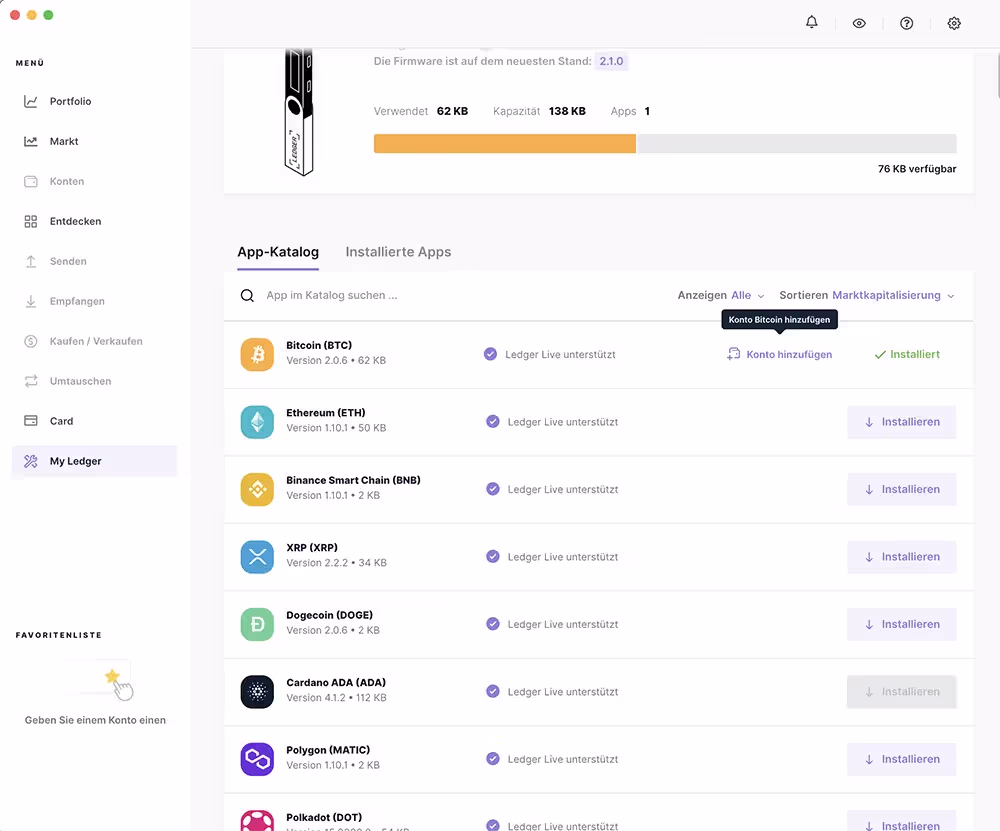Click the Bitcoin (BTC) app name
The height and width of the screenshot is (831, 1000).
319,345
